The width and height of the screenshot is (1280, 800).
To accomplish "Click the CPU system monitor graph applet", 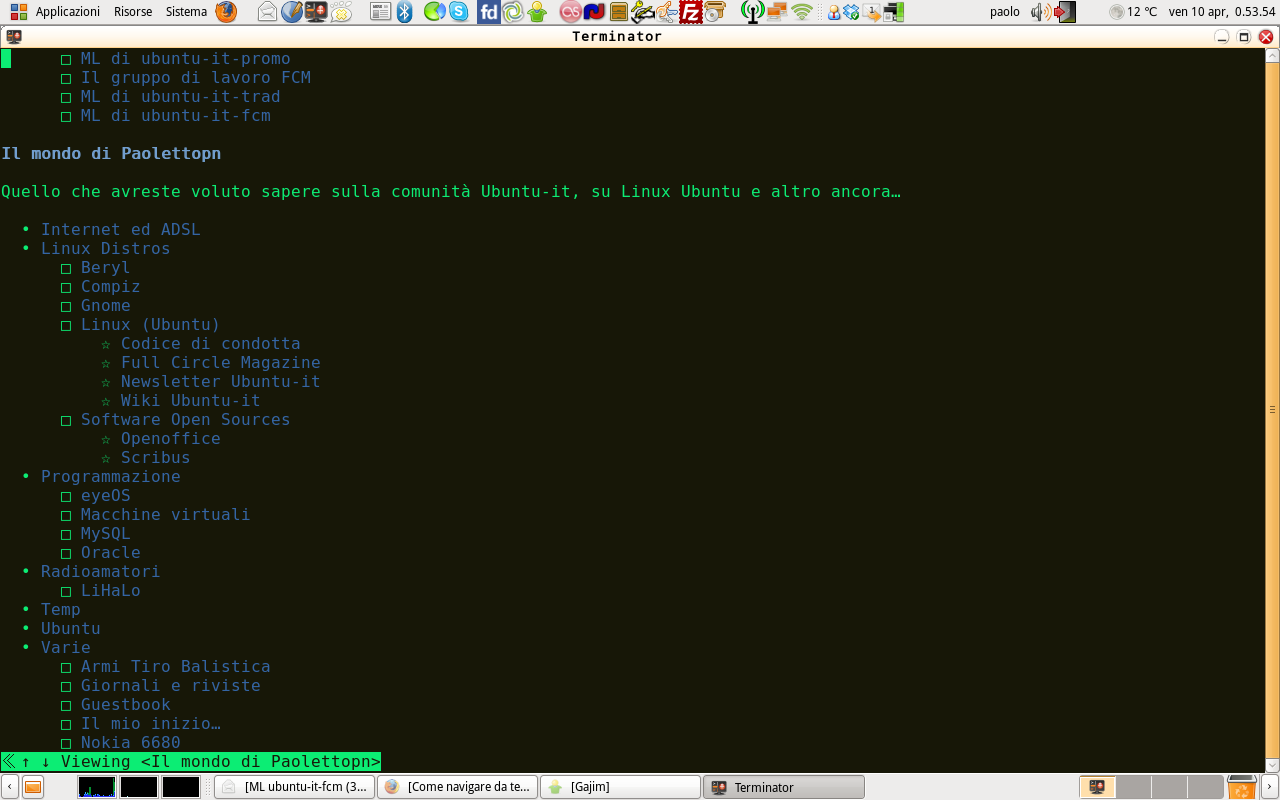I will tap(97, 787).
